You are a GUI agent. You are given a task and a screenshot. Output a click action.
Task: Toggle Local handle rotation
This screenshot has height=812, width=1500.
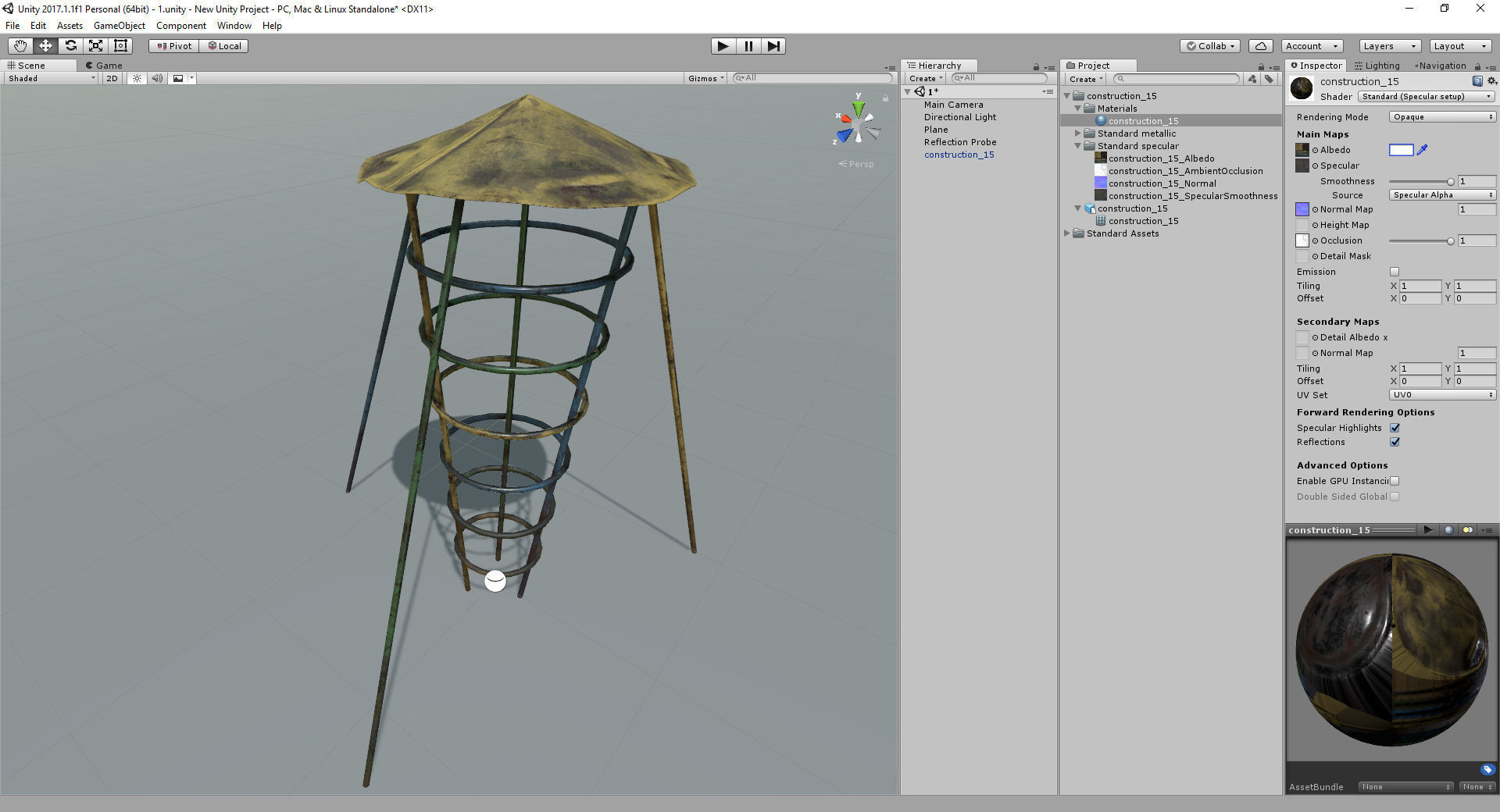tap(224, 46)
